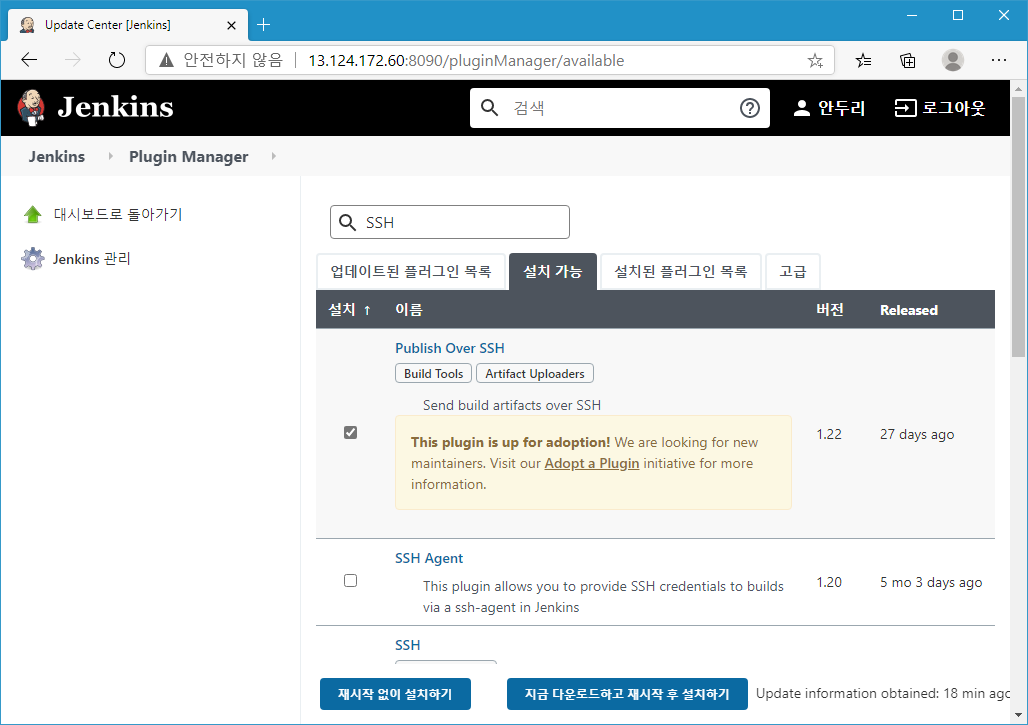Image resolution: width=1028 pixels, height=725 pixels.
Task: Click version 1.20 of SSH Agent
Action: (829, 582)
